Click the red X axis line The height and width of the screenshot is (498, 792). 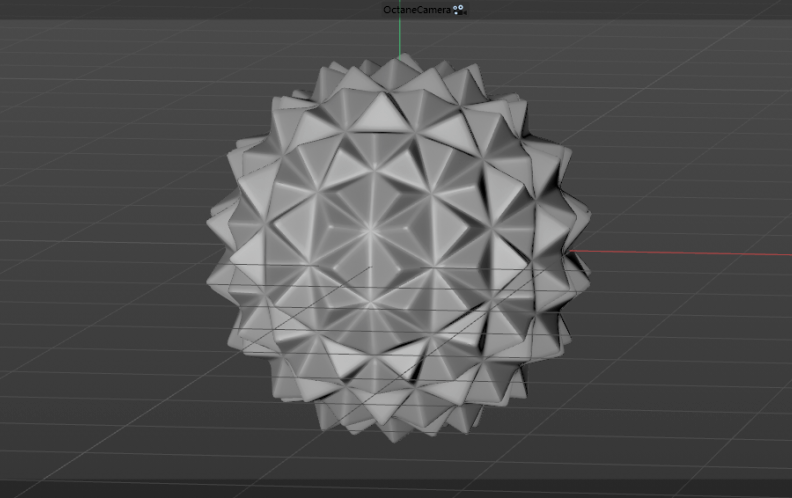click(x=680, y=253)
